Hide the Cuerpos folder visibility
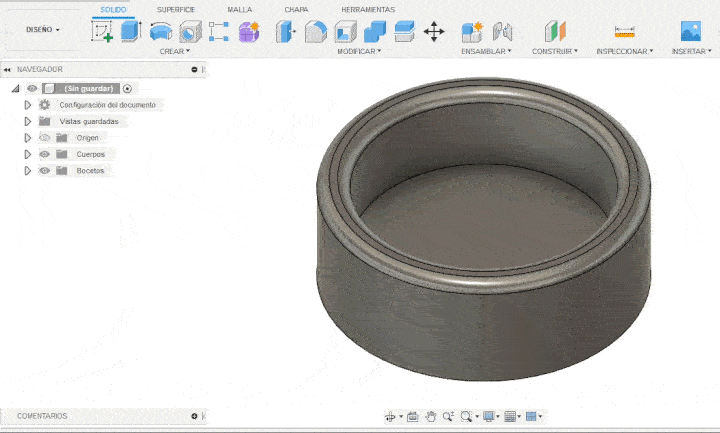The height and width of the screenshot is (433, 720). pos(44,154)
